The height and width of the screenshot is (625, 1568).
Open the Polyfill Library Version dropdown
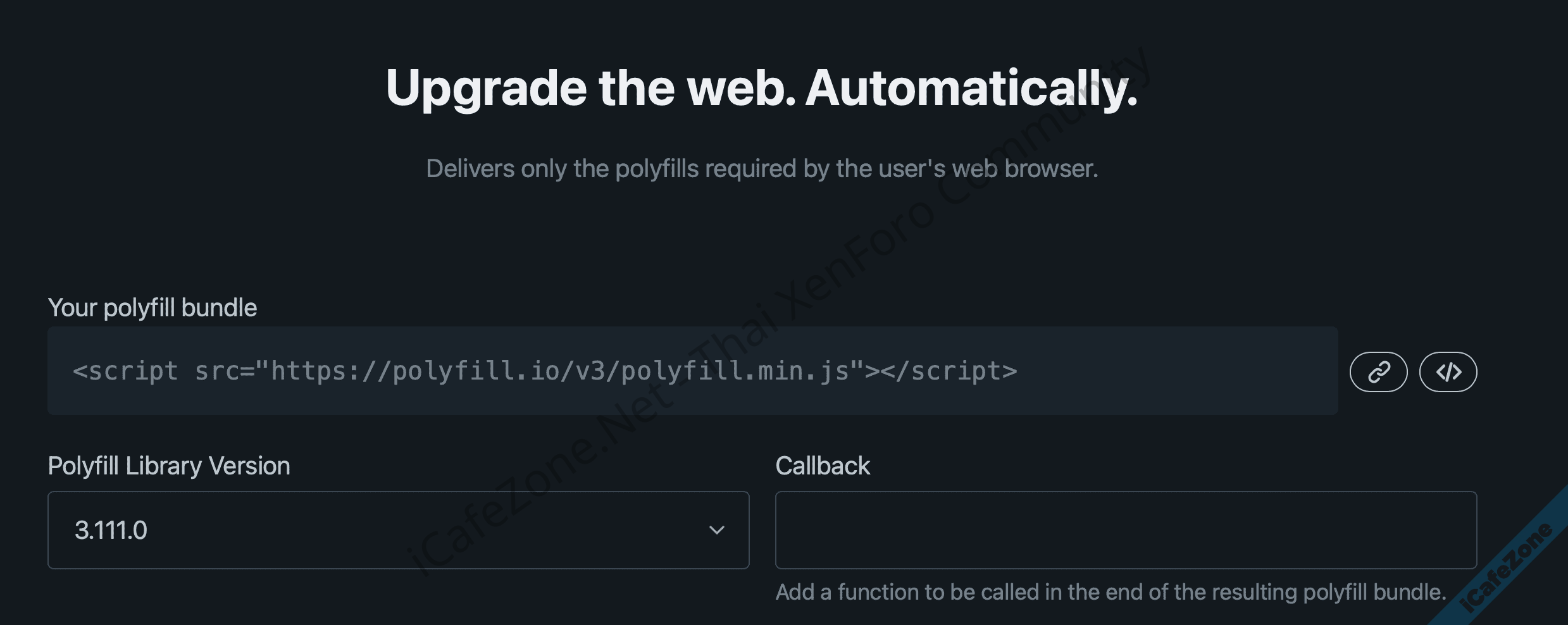[x=398, y=530]
